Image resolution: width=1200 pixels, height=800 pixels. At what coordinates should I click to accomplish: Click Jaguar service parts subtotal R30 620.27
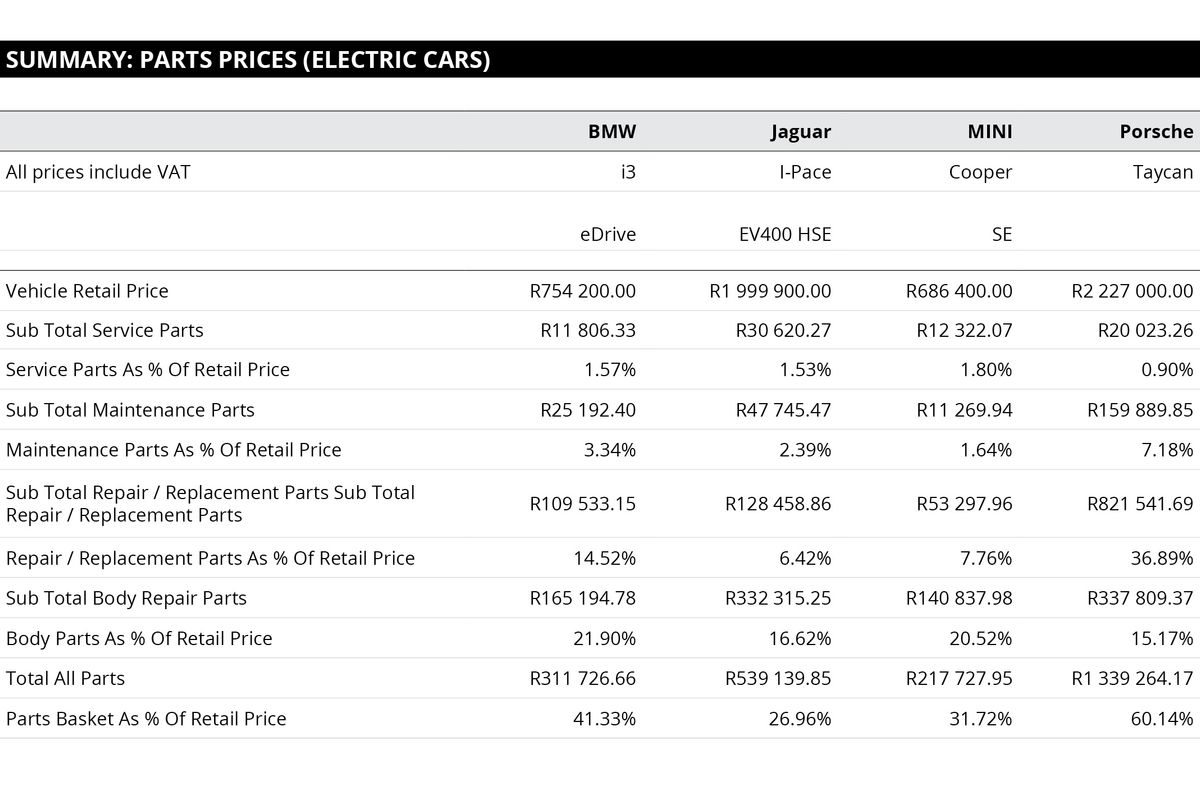point(783,330)
